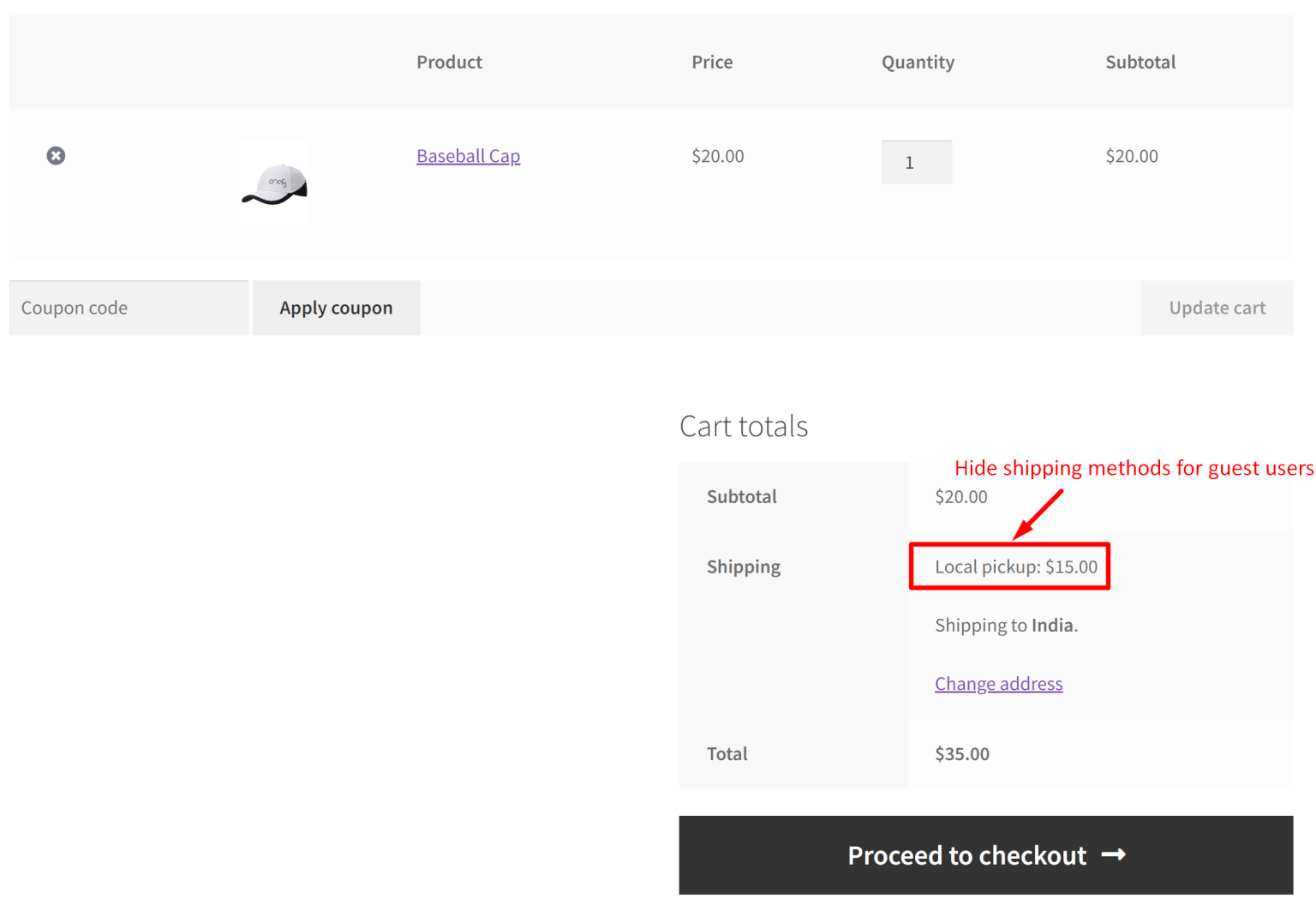Click the Subtotal column header
The width and height of the screenshot is (1316, 905).
[x=1140, y=62]
